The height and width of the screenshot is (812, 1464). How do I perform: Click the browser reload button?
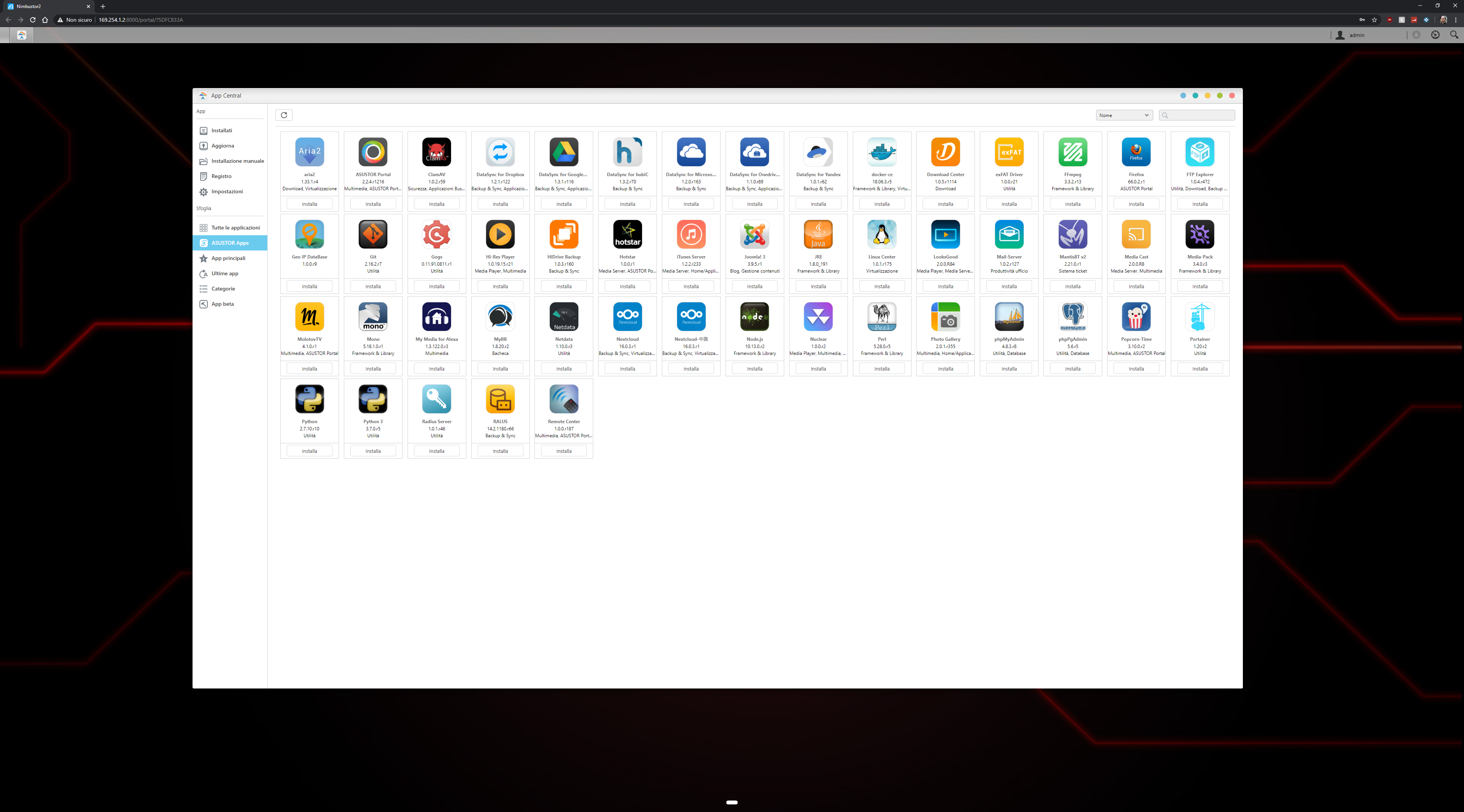tap(33, 20)
